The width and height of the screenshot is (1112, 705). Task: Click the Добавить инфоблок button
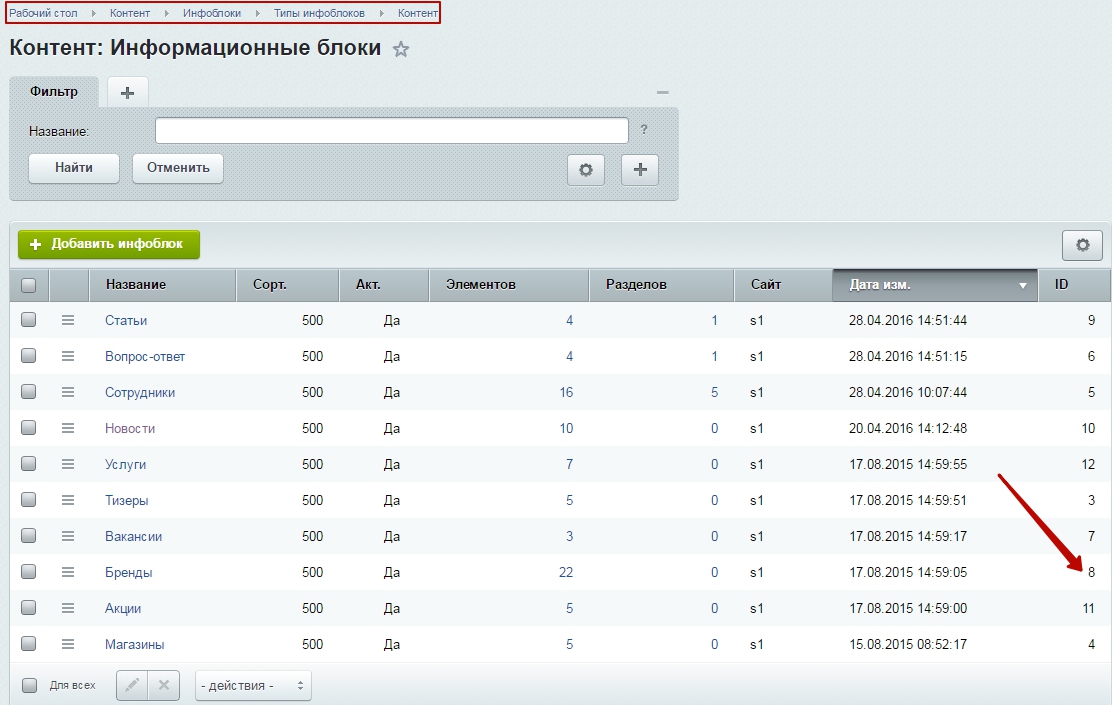109,245
